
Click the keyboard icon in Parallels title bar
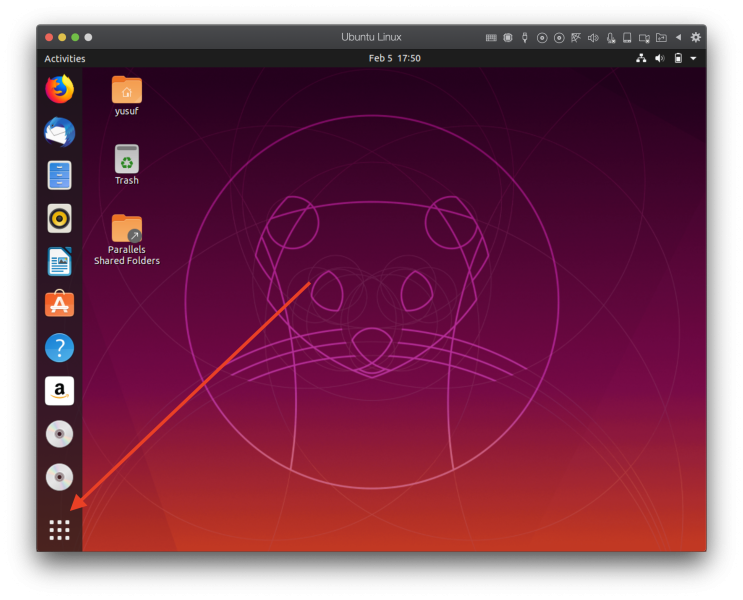coord(491,37)
